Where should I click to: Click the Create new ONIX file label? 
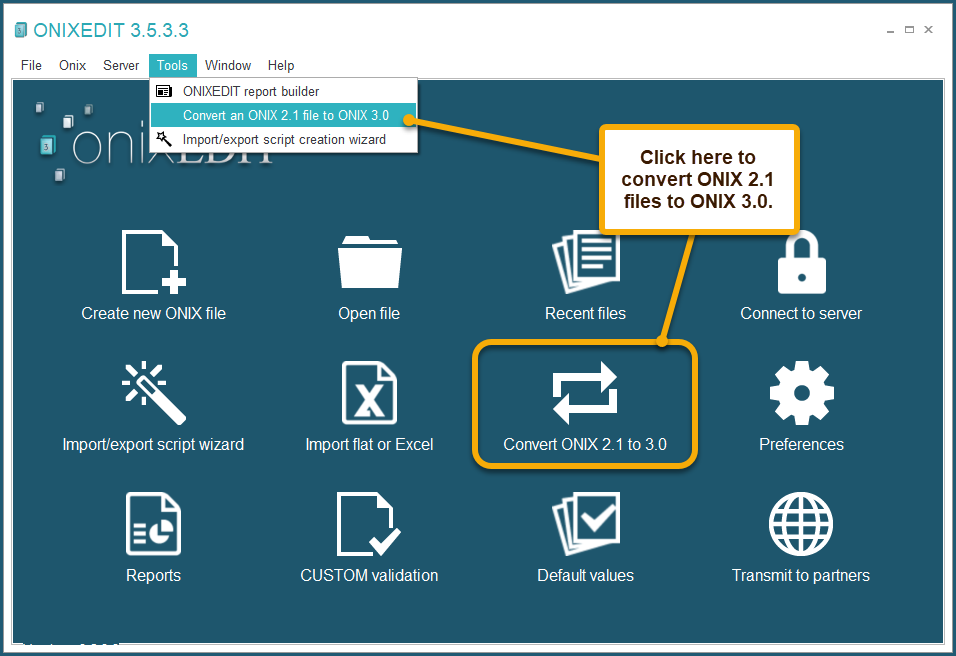click(x=154, y=313)
